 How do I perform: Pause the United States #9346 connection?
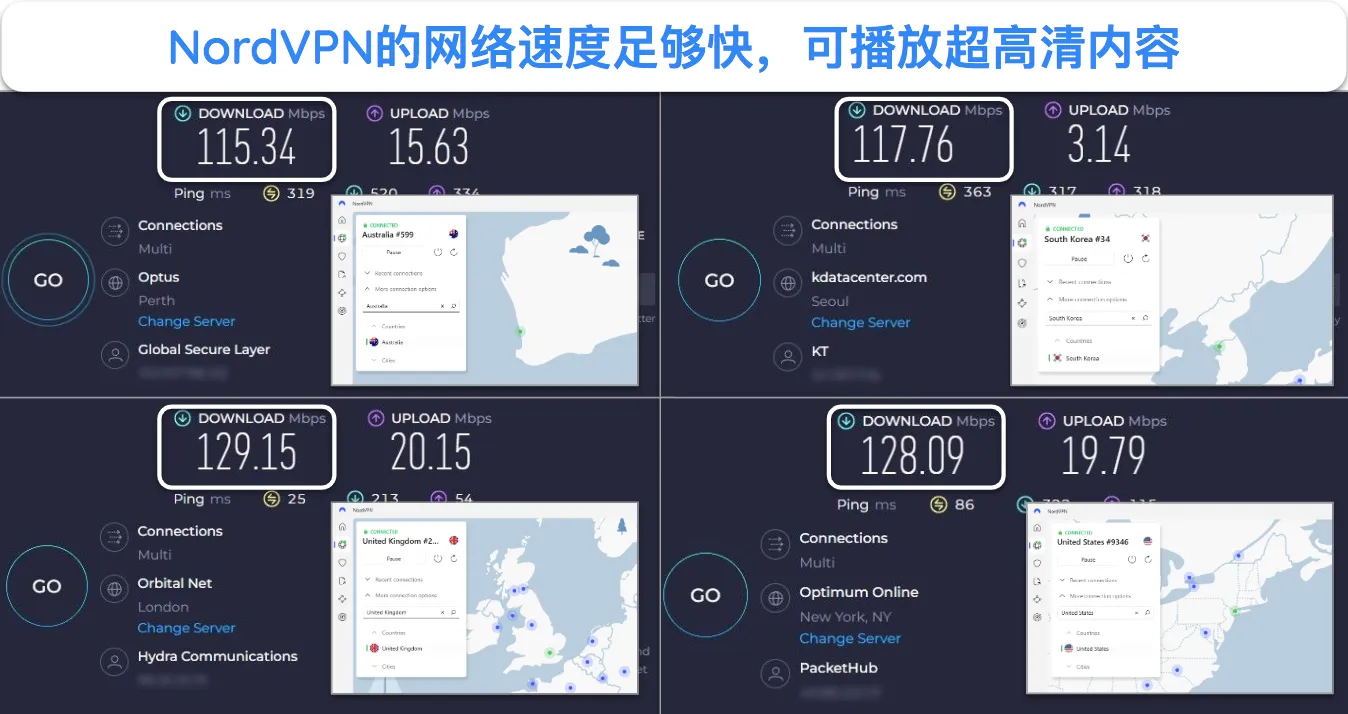[1088, 560]
